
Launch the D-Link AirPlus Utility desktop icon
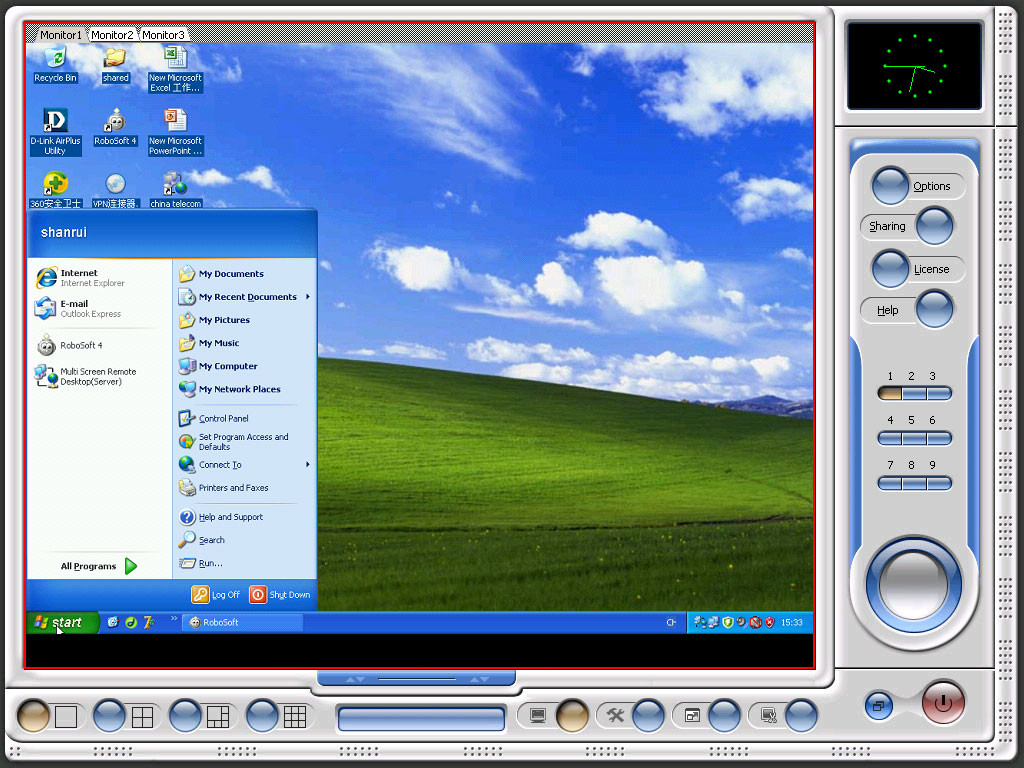56,132
